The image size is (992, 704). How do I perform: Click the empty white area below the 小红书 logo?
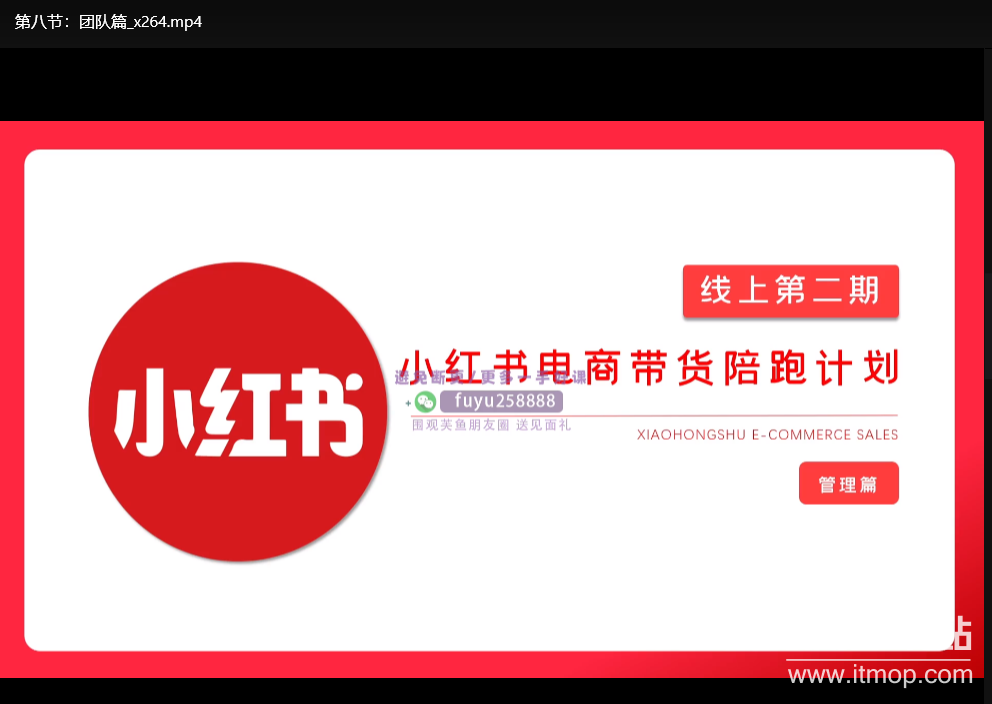[238, 605]
